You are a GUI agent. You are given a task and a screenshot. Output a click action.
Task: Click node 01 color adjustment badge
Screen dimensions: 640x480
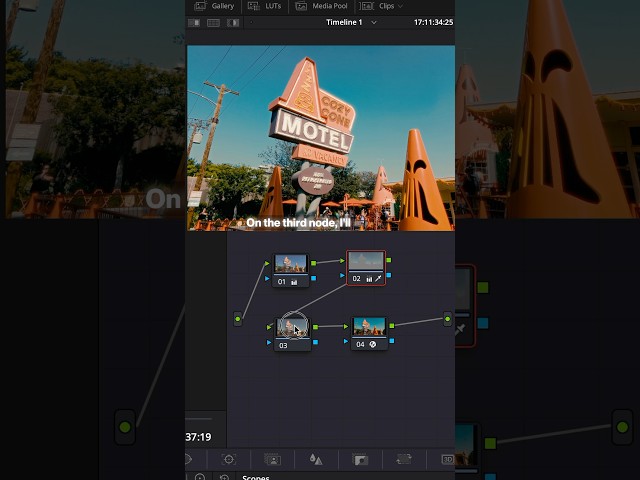(x=294, y=282)
